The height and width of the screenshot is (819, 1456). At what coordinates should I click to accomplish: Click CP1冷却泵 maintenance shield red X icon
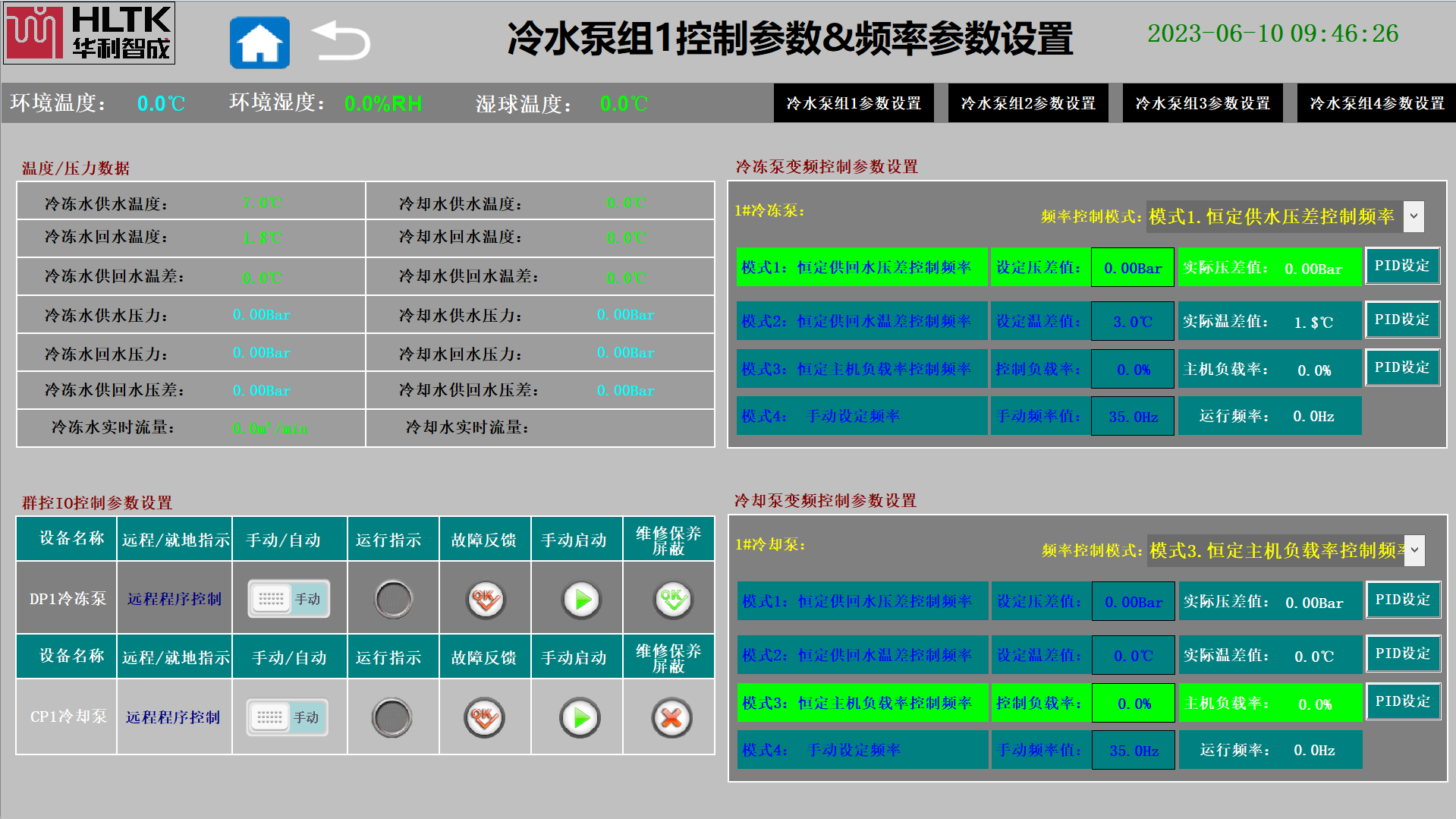[671, 717]
